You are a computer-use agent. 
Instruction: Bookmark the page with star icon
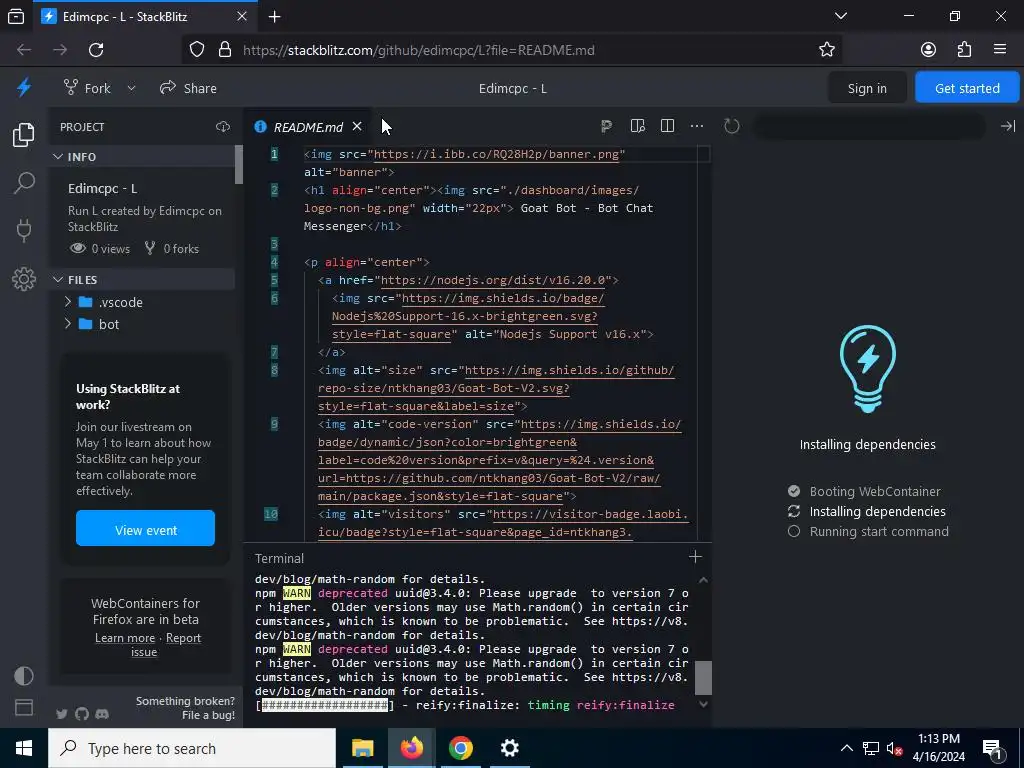tap(827, 50)
